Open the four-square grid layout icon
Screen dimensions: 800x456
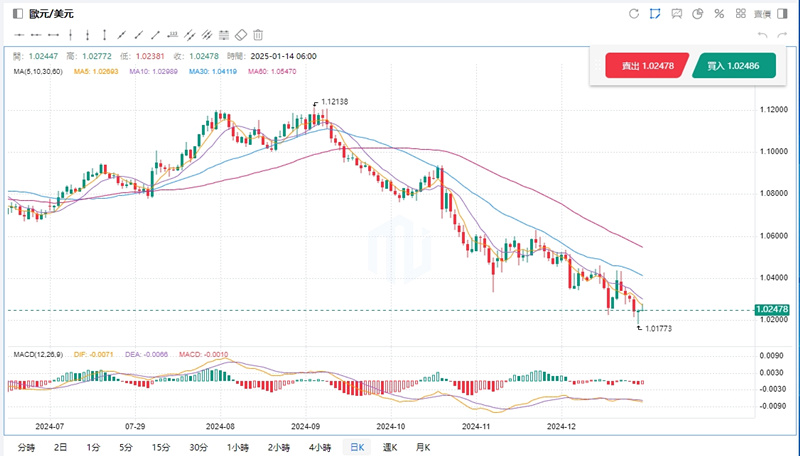(740, 14)
